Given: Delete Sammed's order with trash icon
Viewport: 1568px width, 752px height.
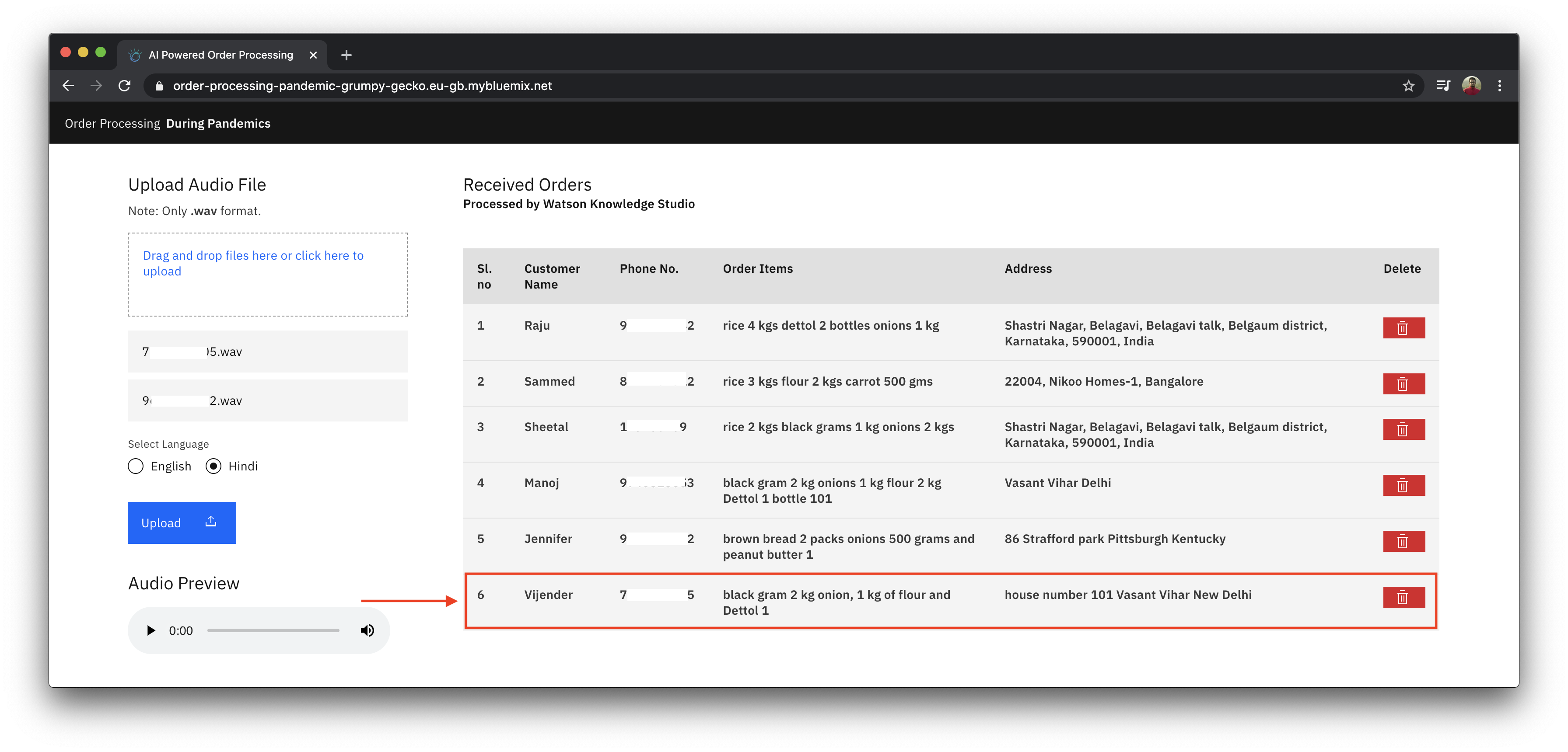Looking at the screenshot, I should click(x=1403, y=384).
